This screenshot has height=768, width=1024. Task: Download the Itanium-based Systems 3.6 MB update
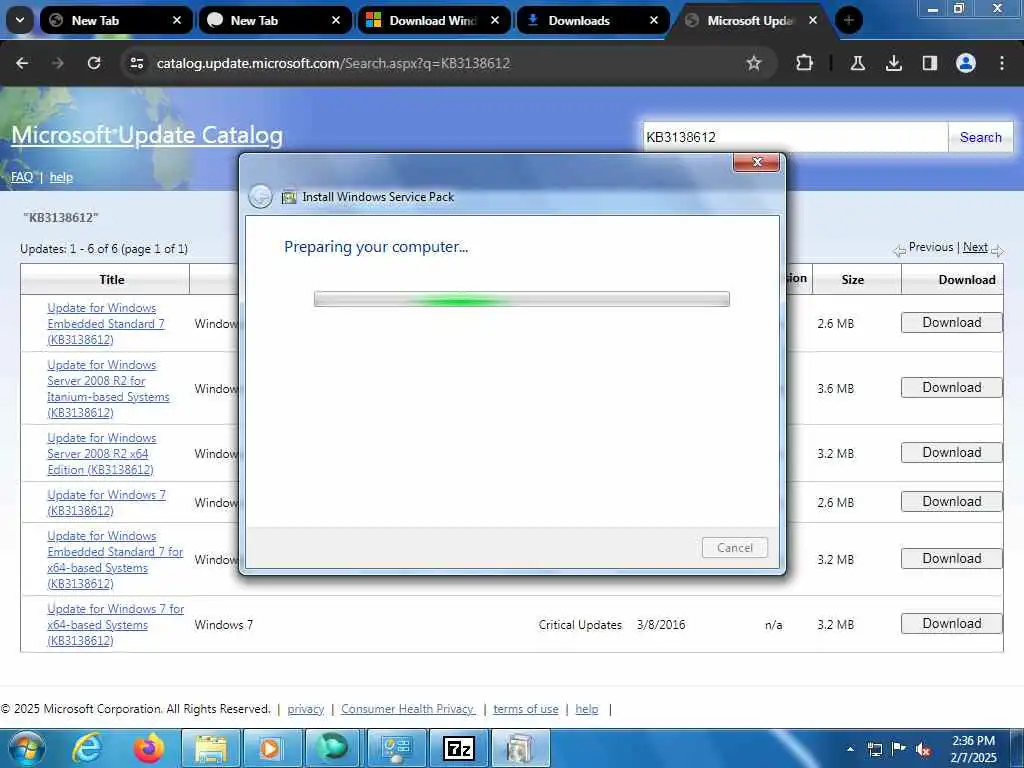(952, 387)
